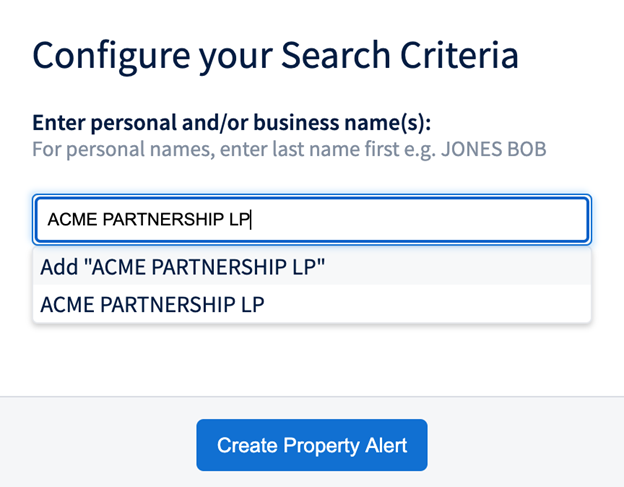The width and height of the screenshot is (624, 487).
Task: Submit the form with Create Property Alert
Action: (x=312, y=445)
